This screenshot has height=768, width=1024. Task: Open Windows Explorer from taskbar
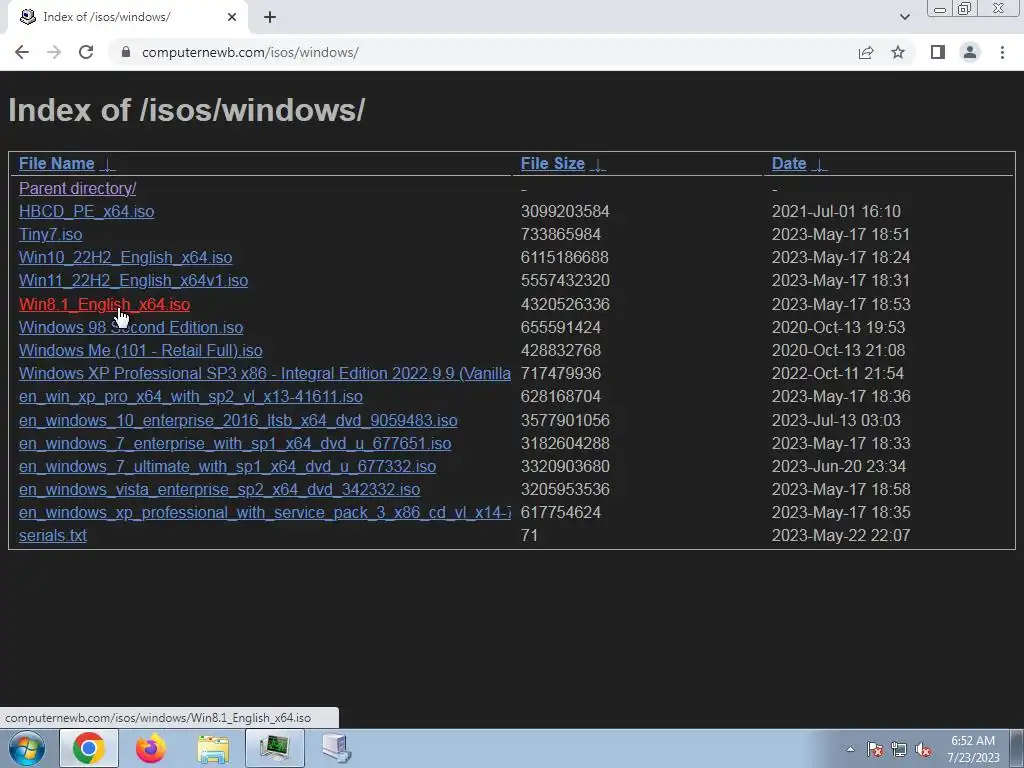pos(213,749)
